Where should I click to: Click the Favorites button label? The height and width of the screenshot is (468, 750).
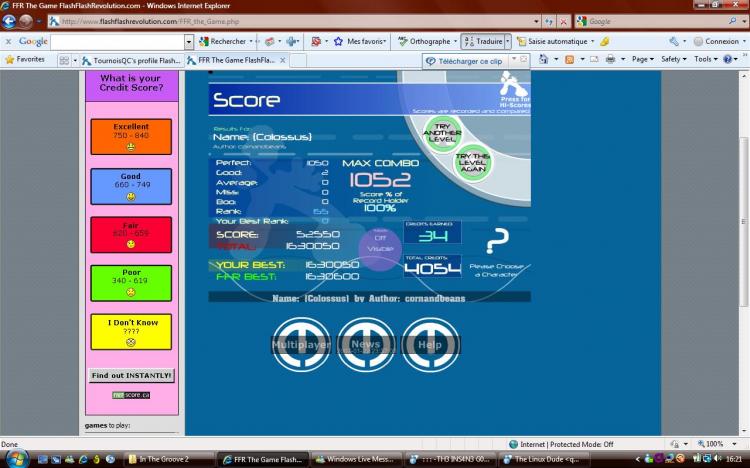(30, 59)
